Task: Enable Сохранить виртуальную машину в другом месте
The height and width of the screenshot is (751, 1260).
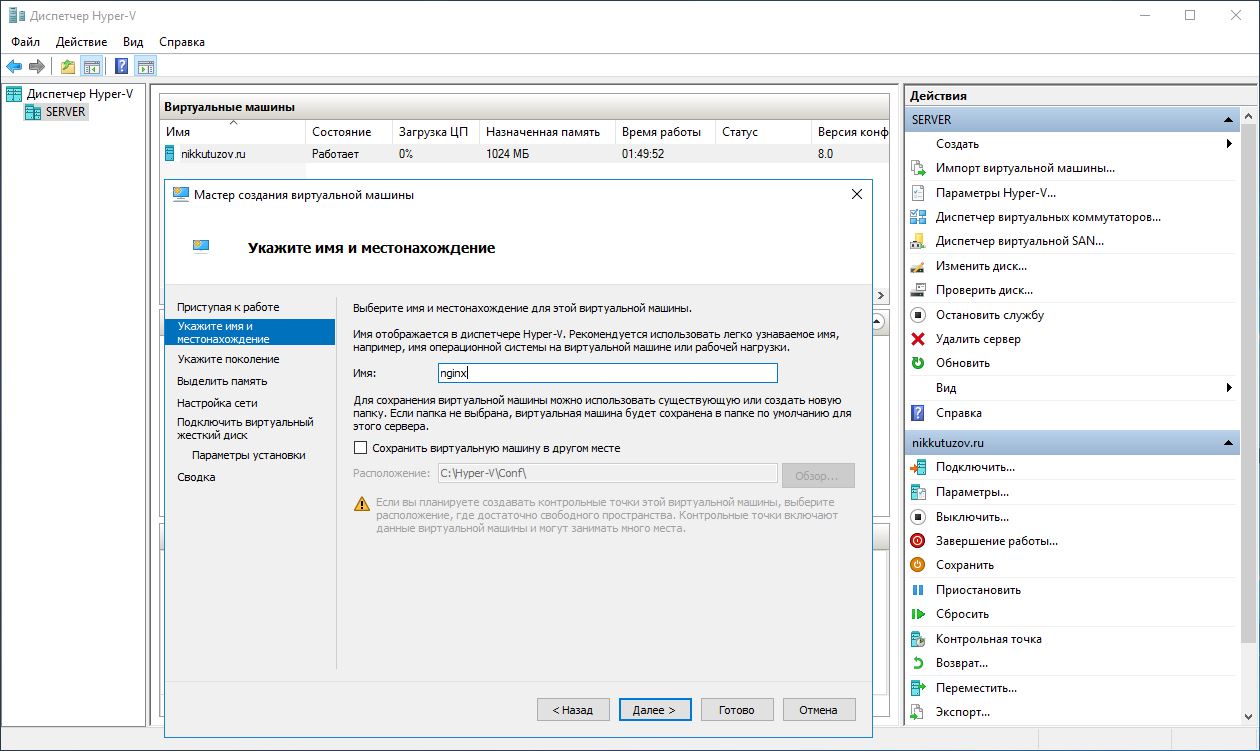Action: point(361,448)
